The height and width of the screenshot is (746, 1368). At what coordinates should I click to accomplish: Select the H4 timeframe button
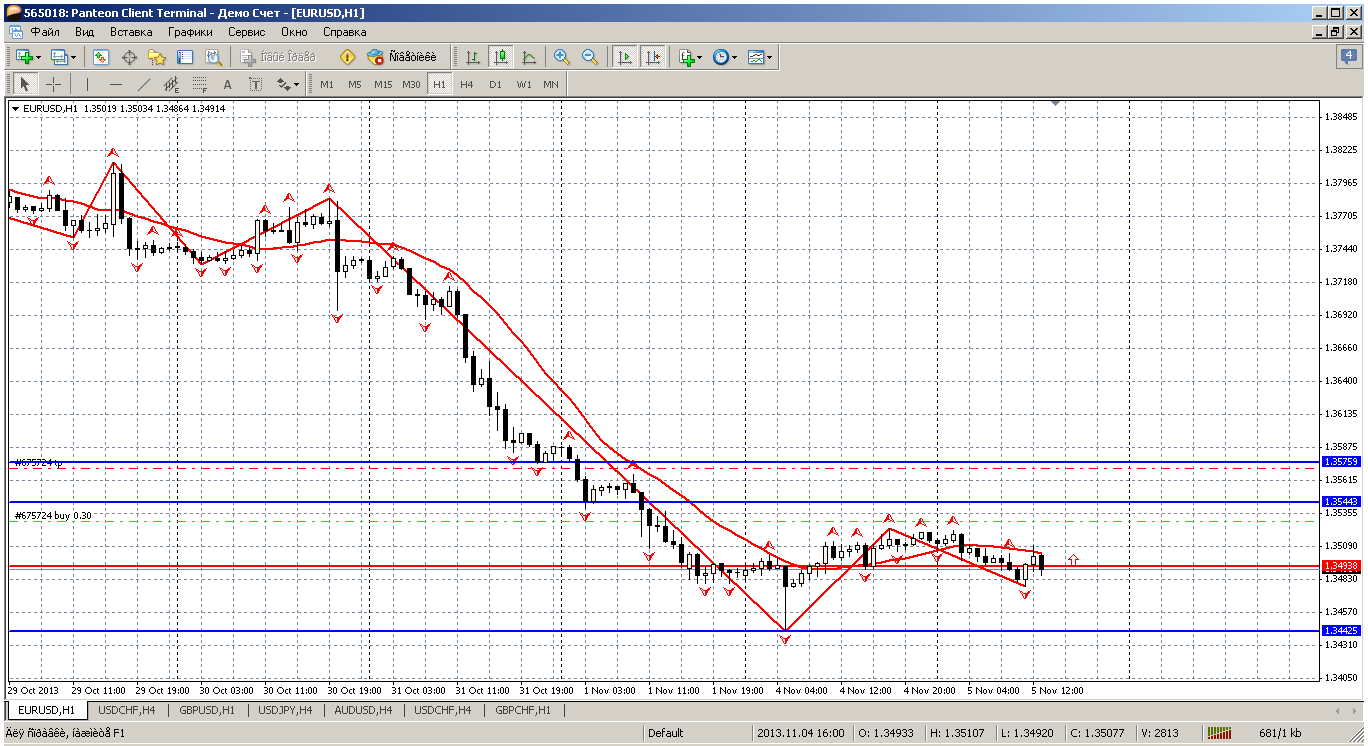467,84
